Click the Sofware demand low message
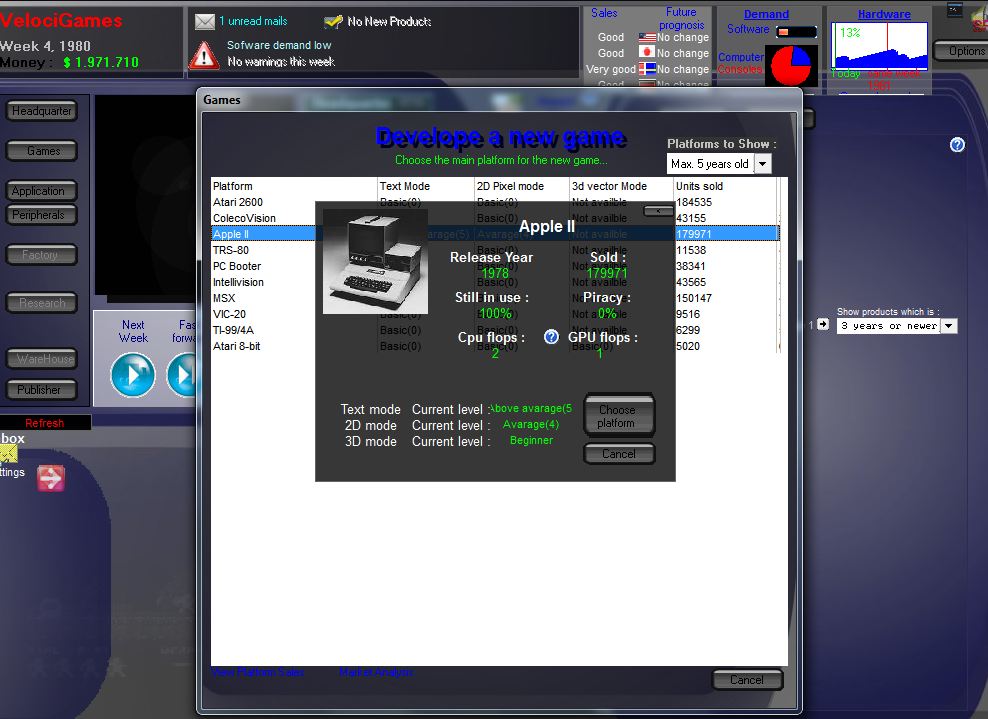Image resolution: width=988 pixels, height=719 pixels. [x=279, y=45]
